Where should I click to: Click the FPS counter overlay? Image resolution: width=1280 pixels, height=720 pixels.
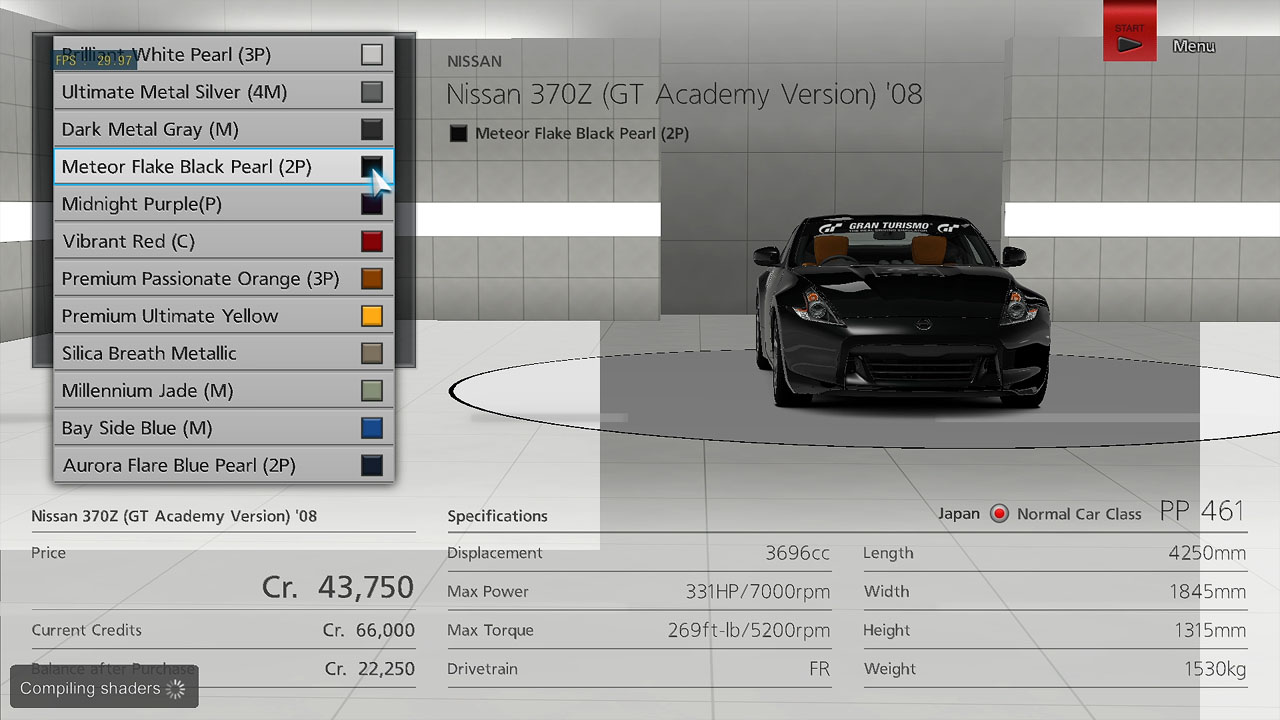click(x=94, y=60)
